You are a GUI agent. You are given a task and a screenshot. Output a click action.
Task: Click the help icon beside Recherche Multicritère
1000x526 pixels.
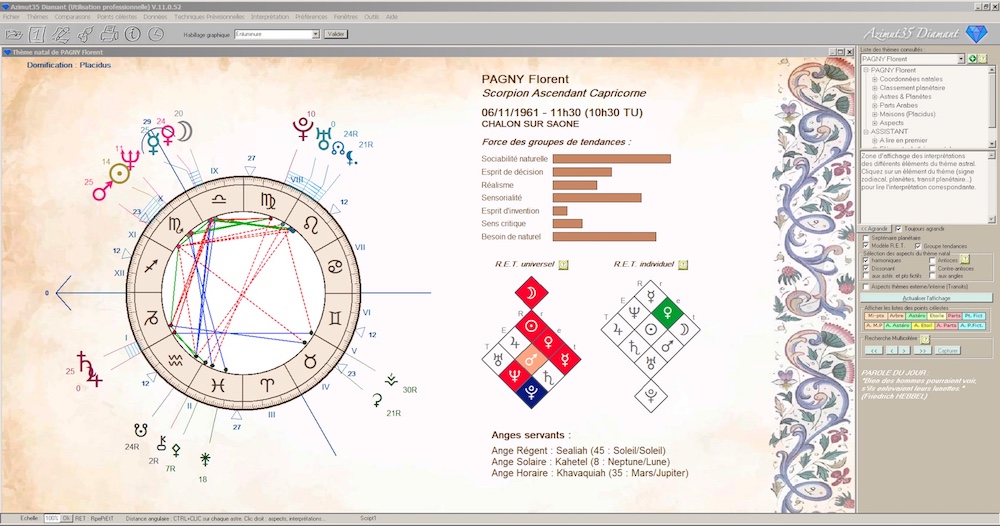coord(924,339)
